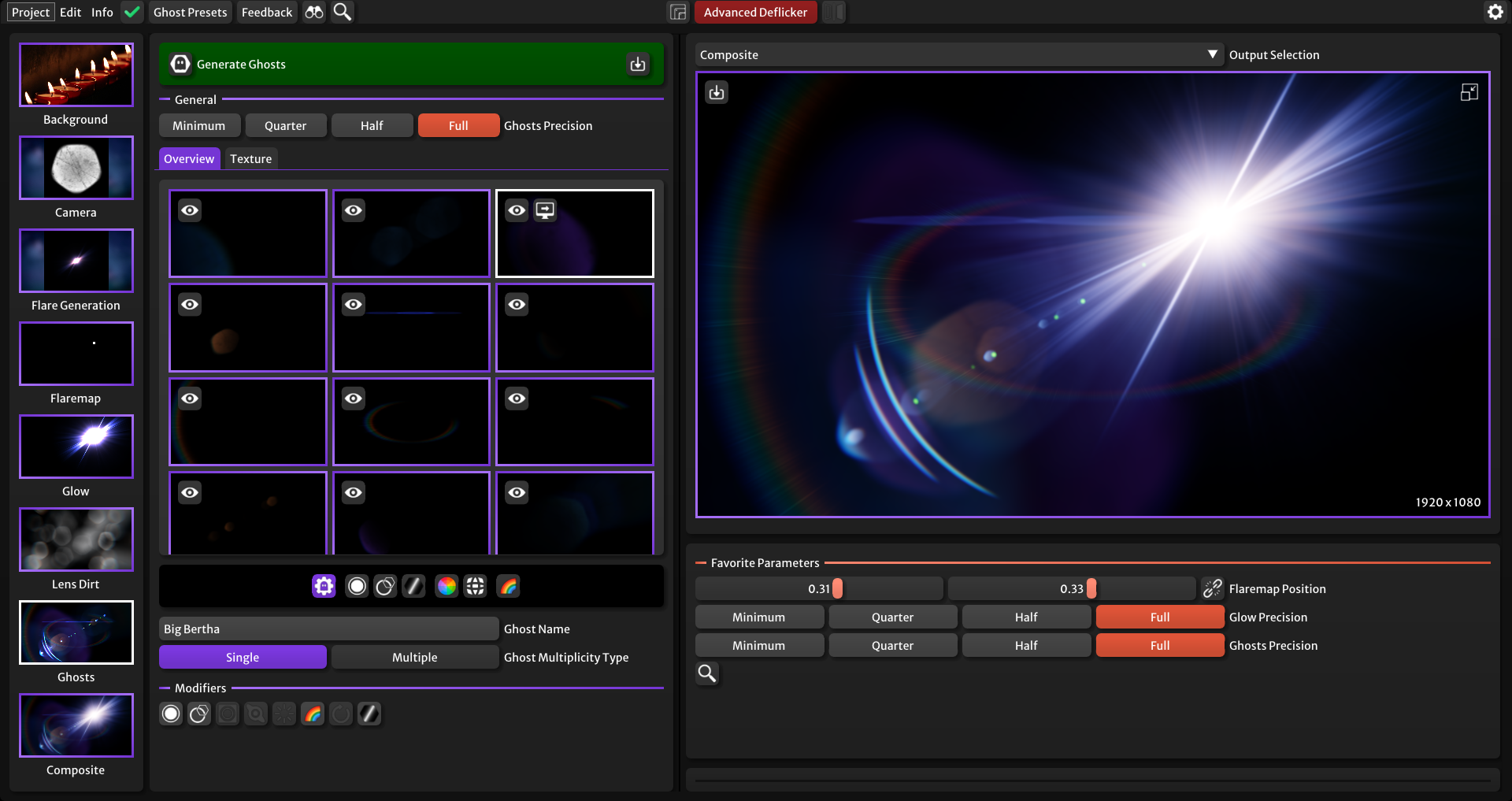Set Ghosts Precision to Minimum in General
Viewport: 1512px width, 801px height.
coord(199,125)
